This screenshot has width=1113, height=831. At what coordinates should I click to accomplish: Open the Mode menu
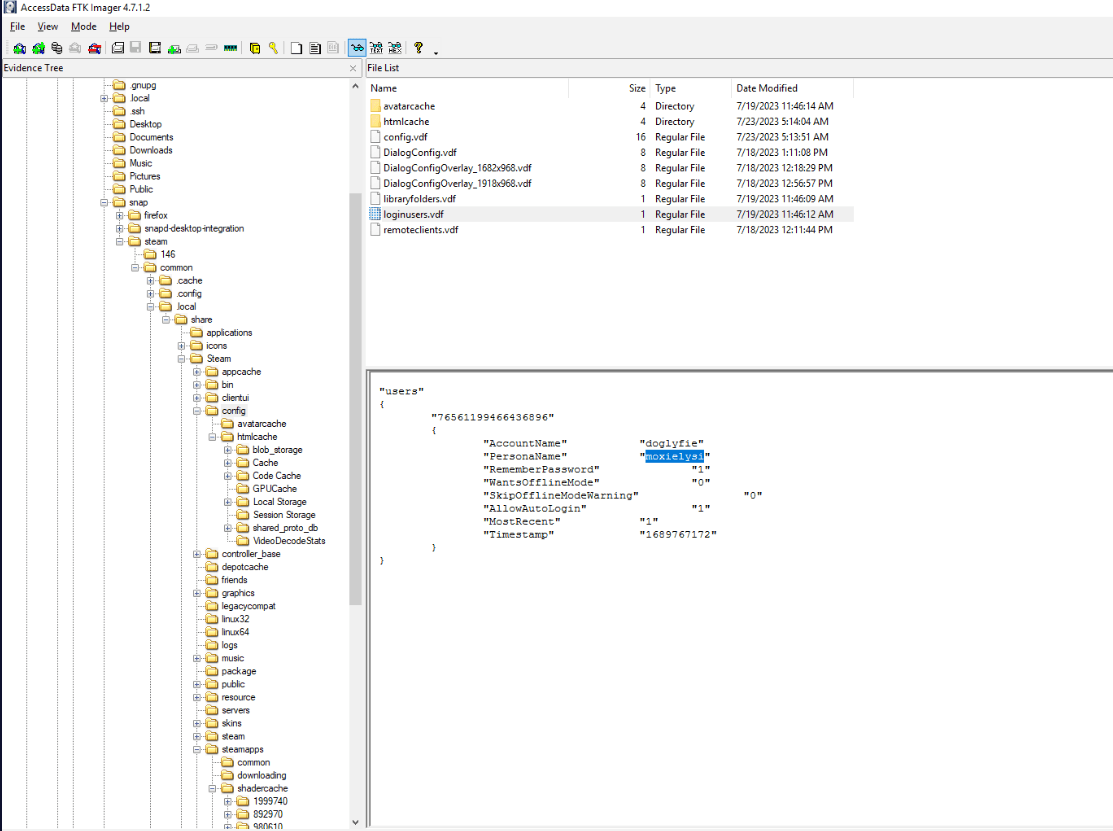tap(84, 26)
